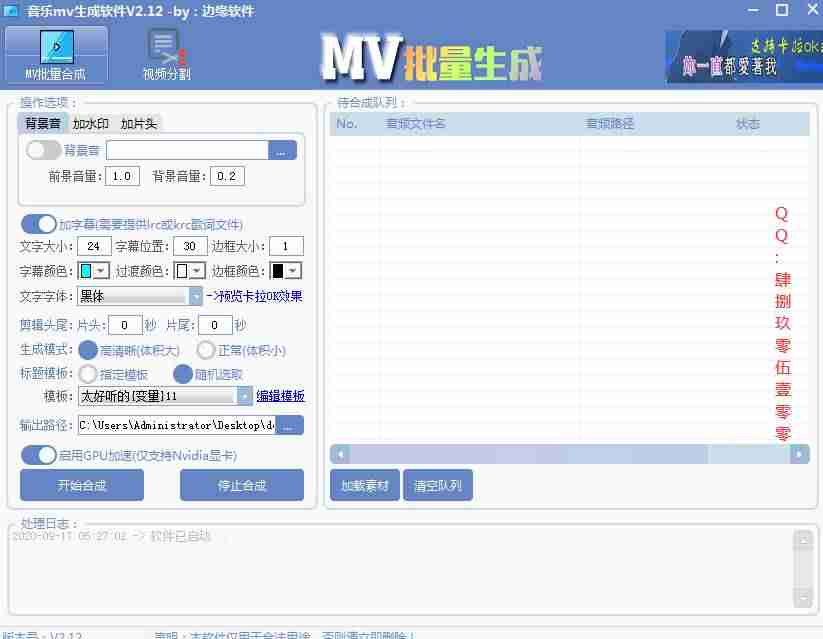Click the cyan 字幕颜色 swatch

point(85,271)
